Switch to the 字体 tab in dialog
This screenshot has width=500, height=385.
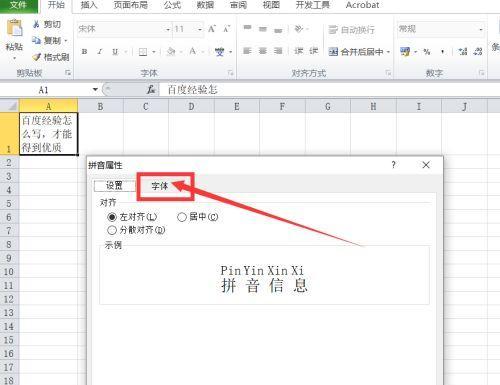[160, 186]
